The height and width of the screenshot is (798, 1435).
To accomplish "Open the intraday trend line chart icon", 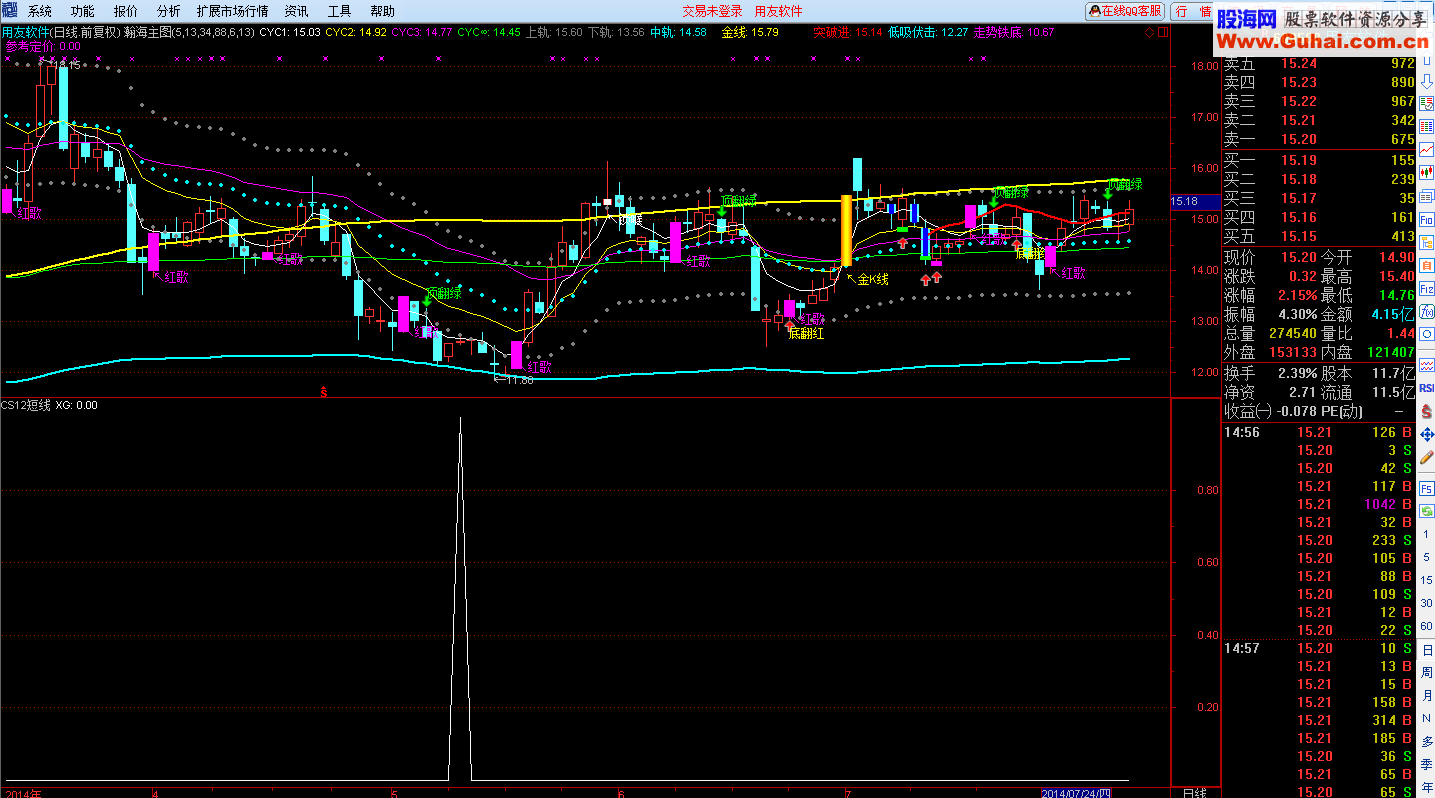I will pyautogui.click(x=1427, y=148).
